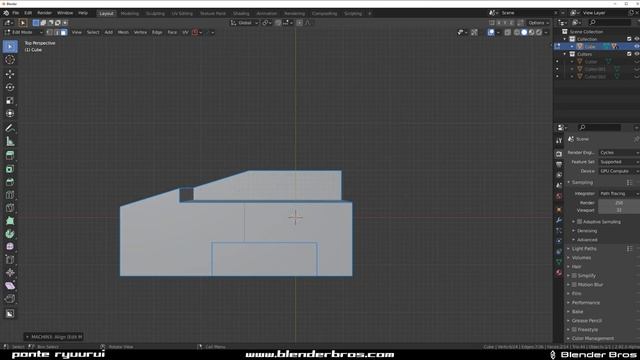This screenshot has width=640, height=360.
Task: Hide the Cutters collection in outliner
Action: [x=637, y=54]
